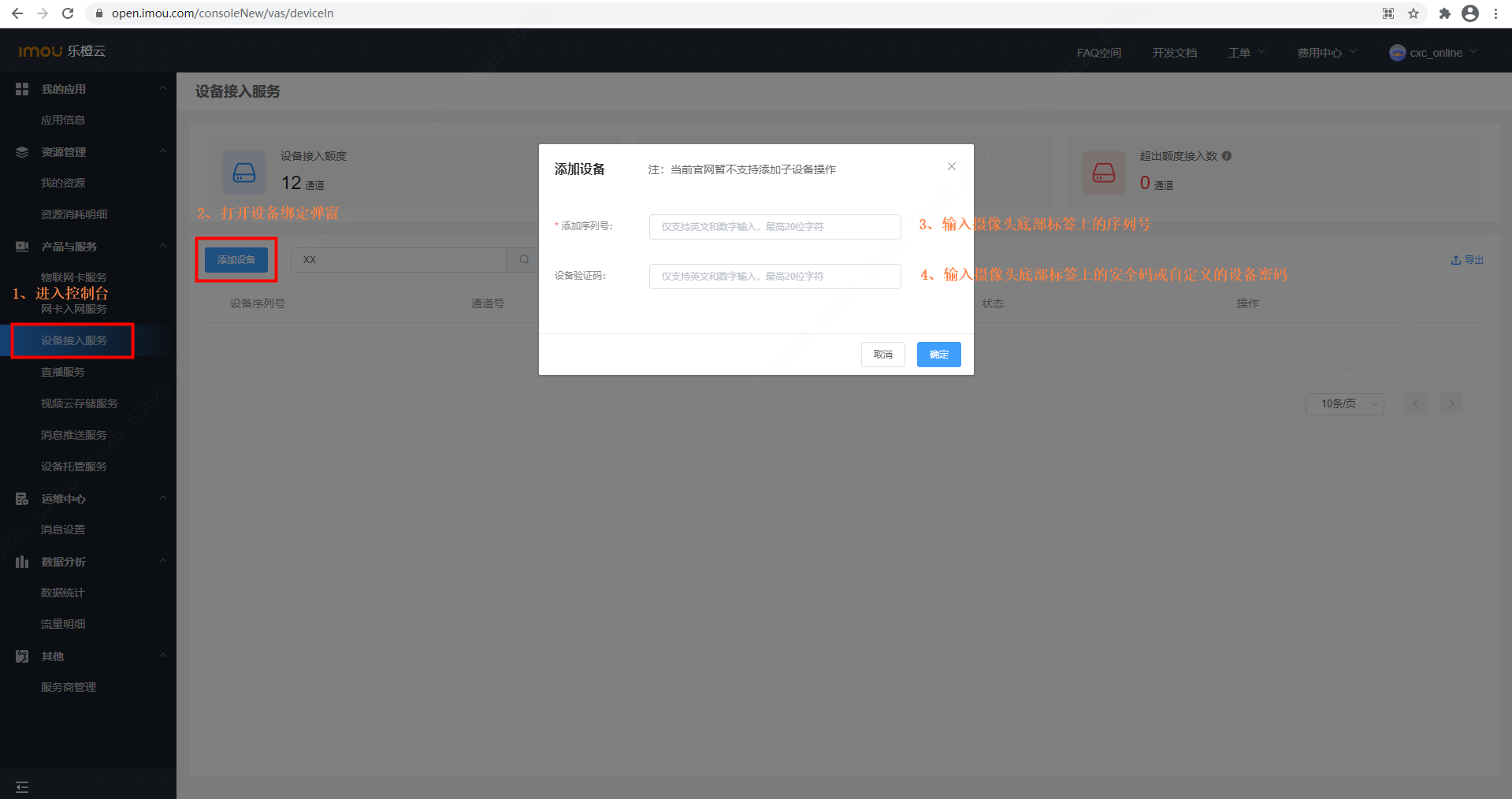The width and height of the screenshot is (1512, 799).
Task: Open the cxc_online account menu
Action: point(1433,53)
